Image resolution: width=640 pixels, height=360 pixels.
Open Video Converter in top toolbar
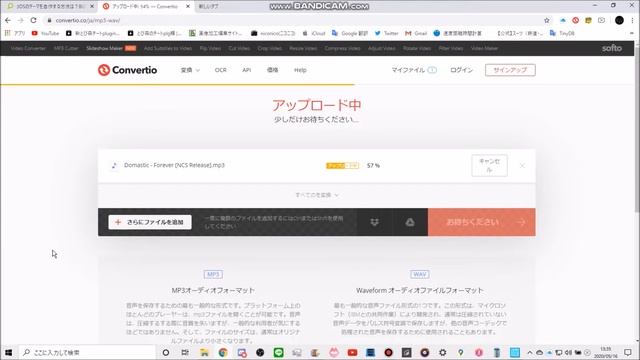pos(28,48)
